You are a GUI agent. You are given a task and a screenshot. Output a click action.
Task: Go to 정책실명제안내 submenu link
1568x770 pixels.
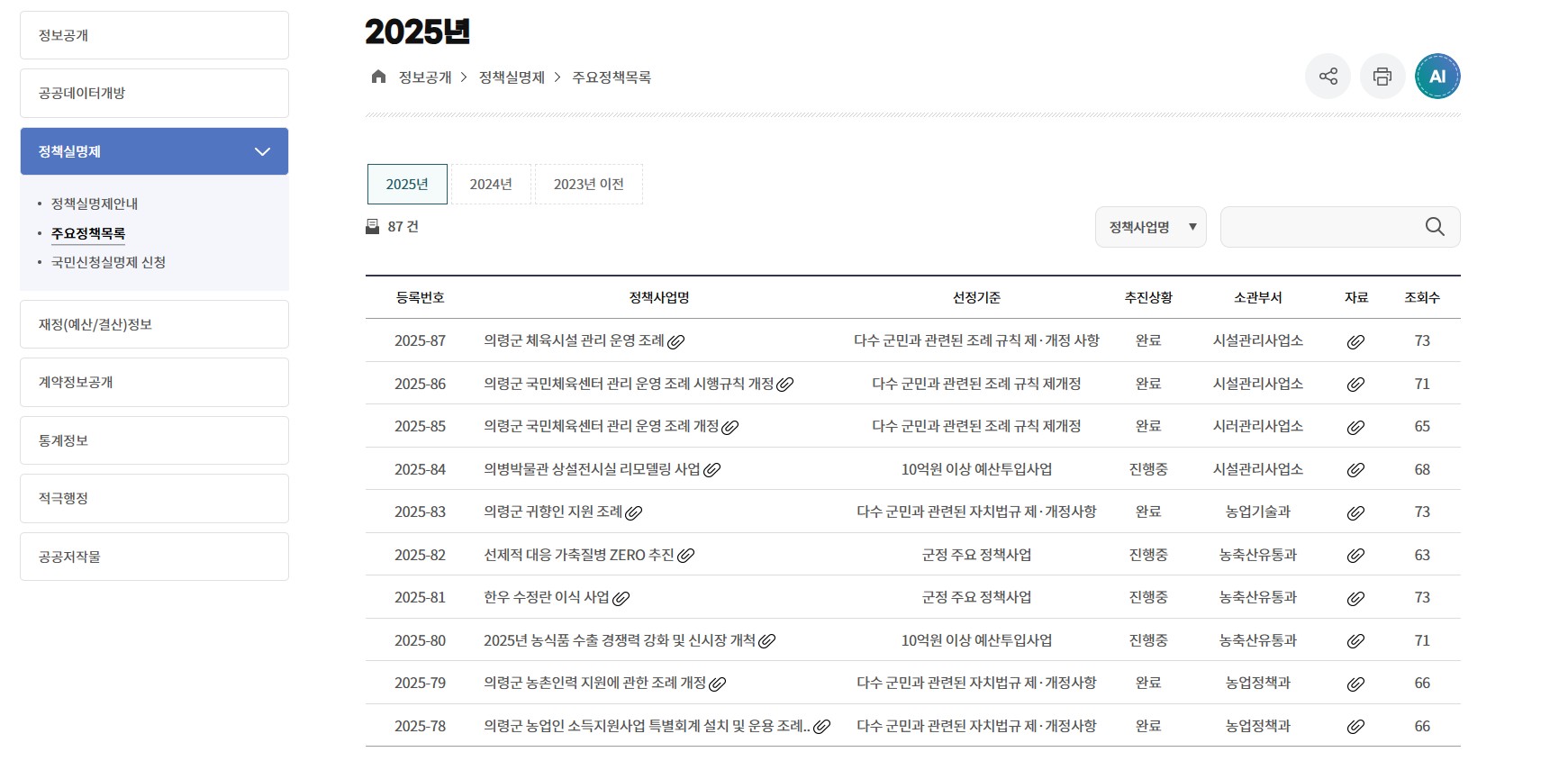pyautogui.click(x=95, y=204)
